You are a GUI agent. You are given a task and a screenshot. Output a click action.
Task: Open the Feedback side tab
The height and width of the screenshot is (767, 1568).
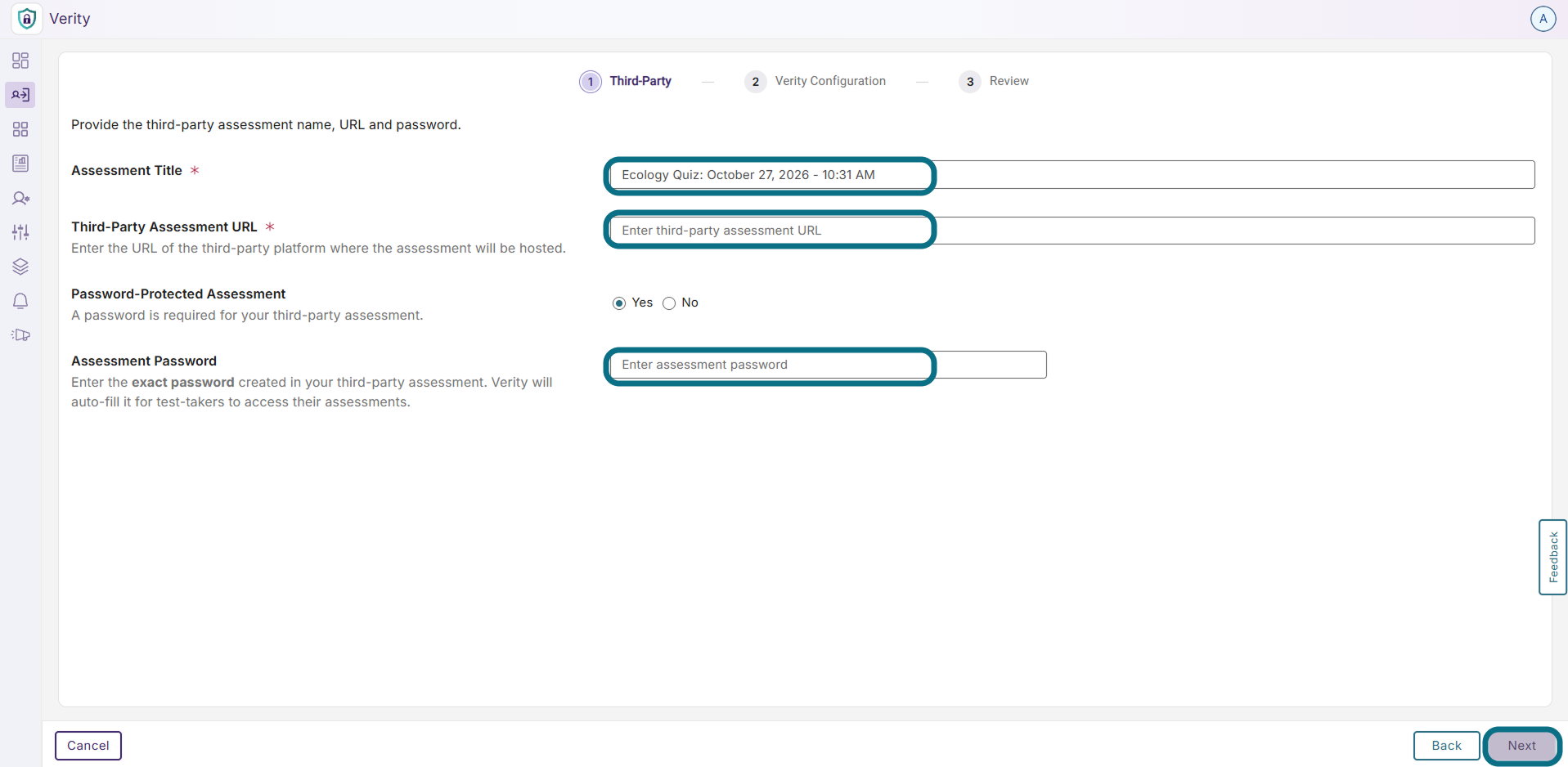coord(1552,557)
